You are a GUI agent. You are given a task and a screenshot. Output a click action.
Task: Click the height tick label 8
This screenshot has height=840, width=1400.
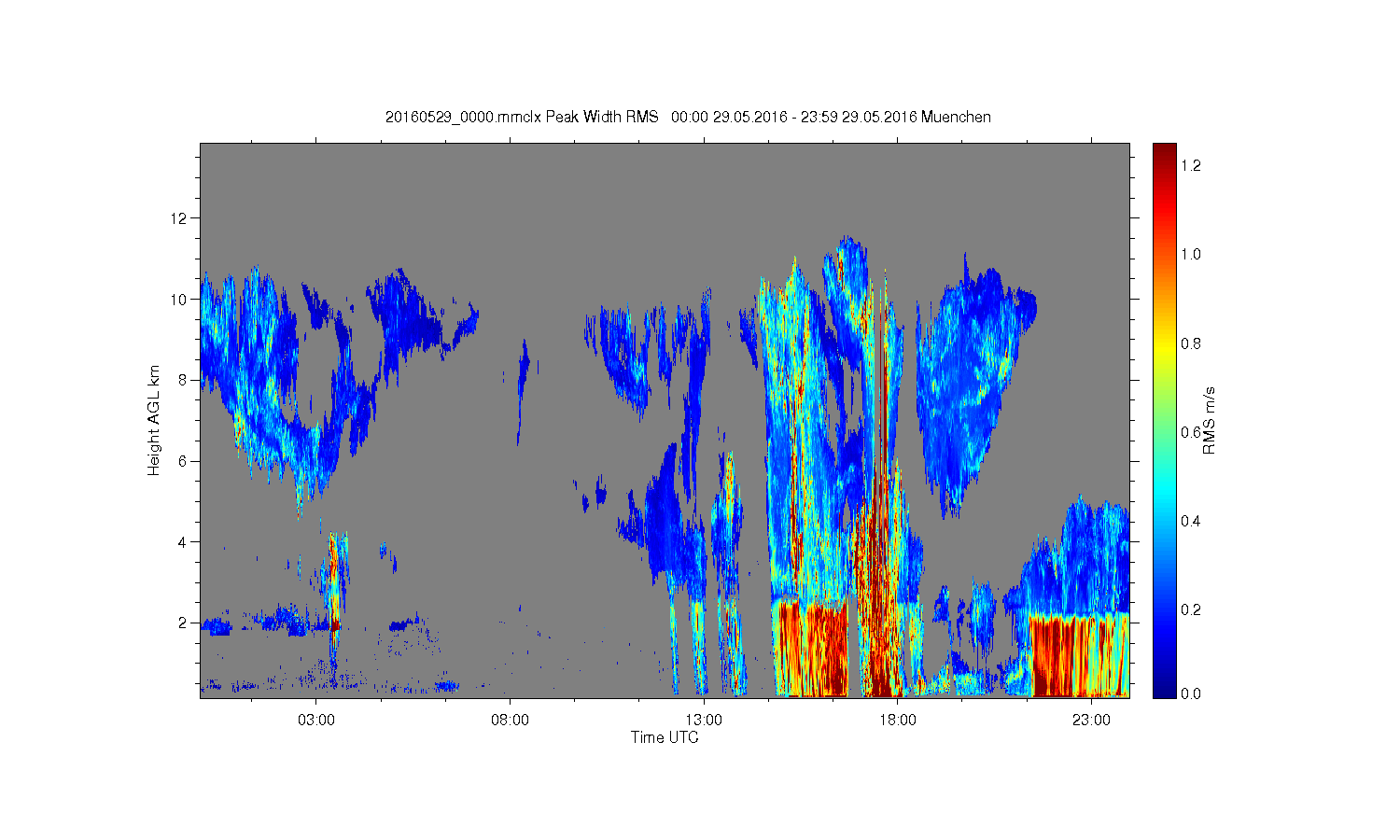point(182,380)
